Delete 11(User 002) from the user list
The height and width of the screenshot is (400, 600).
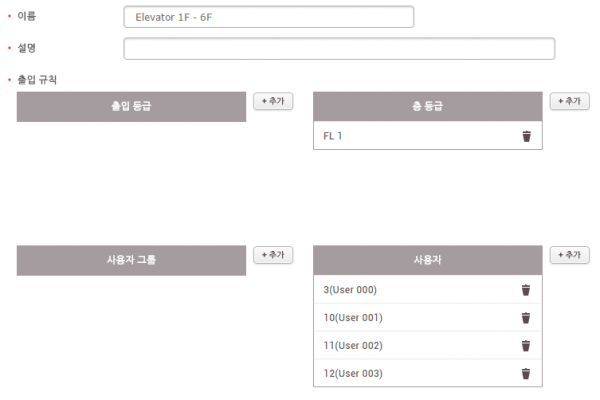pyautogui.click(x=526, y=346)
